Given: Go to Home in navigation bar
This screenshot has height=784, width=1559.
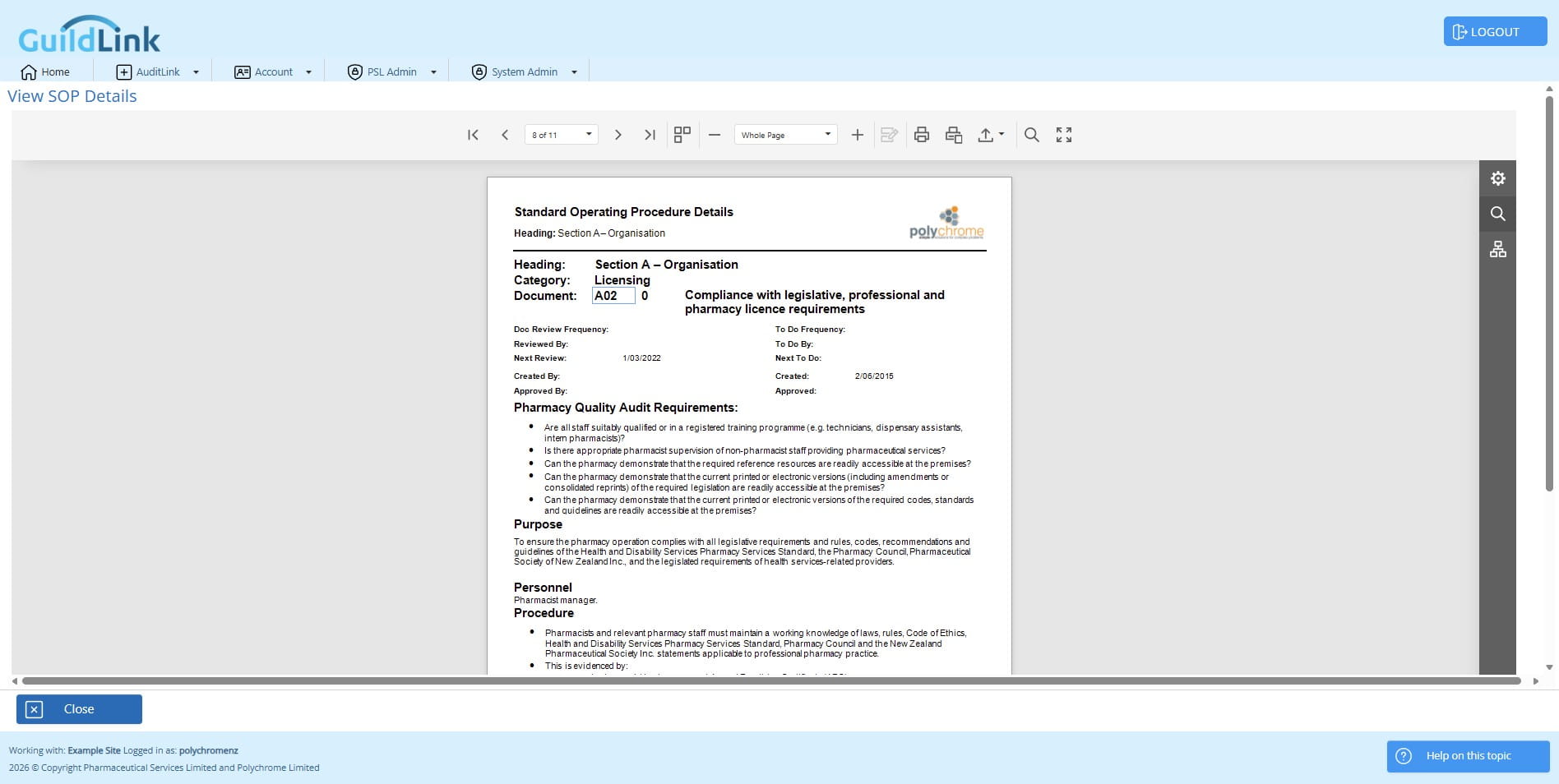Looking at the screenshot, I should [x=45, y=72].
